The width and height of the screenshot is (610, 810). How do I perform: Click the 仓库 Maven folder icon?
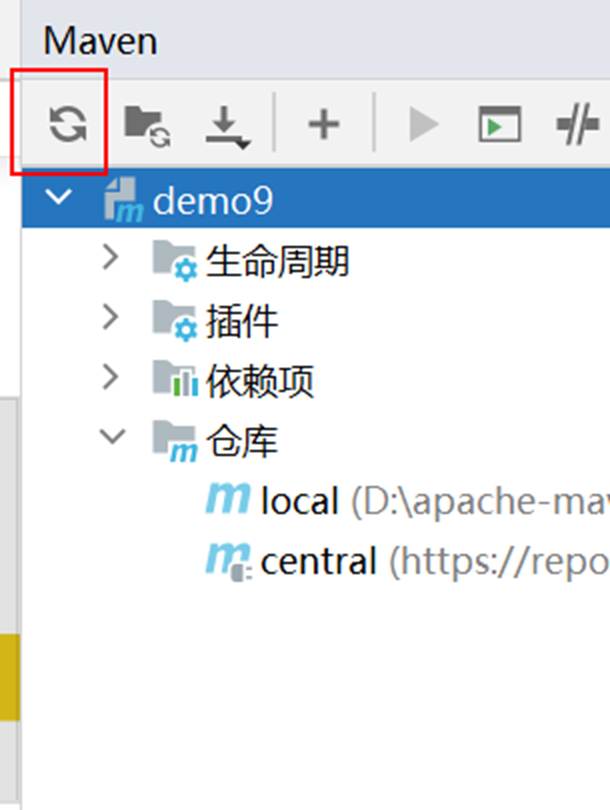pos(175,441)
